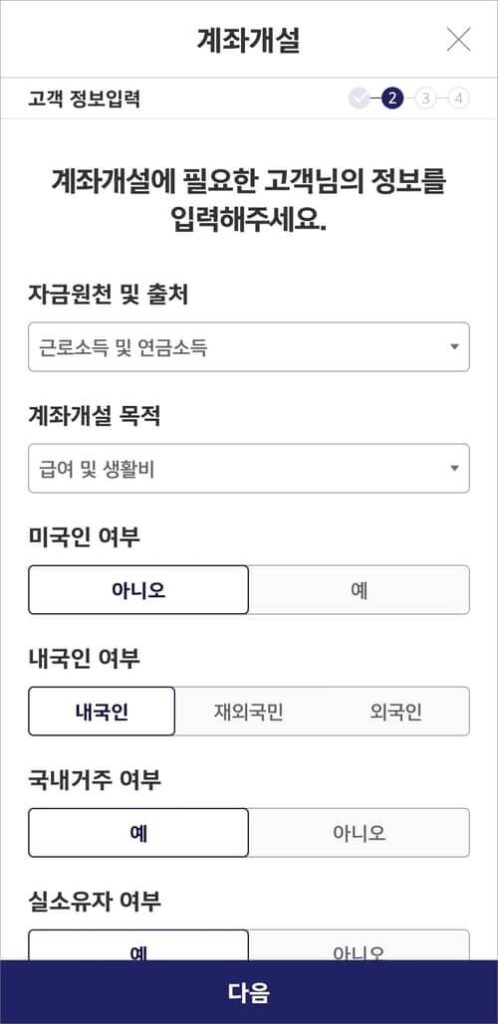Select 아니오 for 실소유자 여부
Image resolution: width=498 pixels, height=1024 pixels.
[x=359, y=945]
